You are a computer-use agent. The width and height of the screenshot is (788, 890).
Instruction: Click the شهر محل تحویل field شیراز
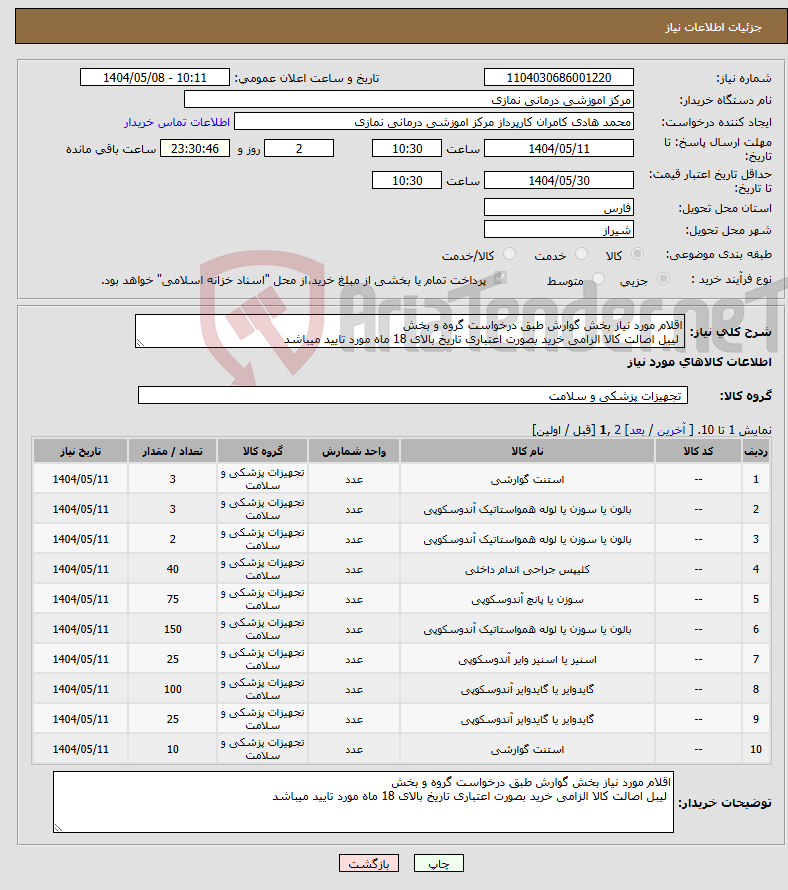559,230
